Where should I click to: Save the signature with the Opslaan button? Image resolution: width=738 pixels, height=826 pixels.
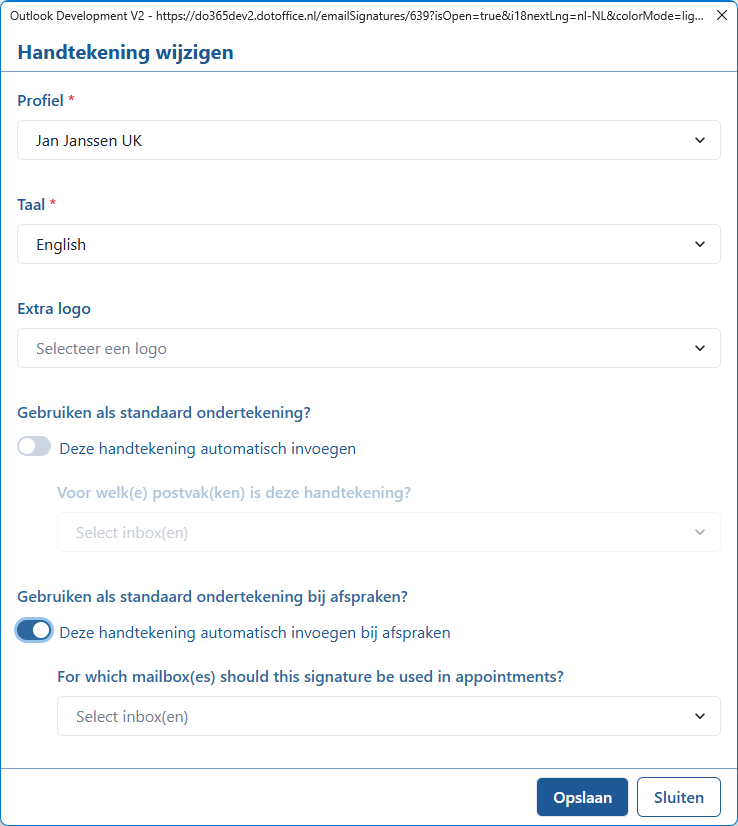[582, 797]
